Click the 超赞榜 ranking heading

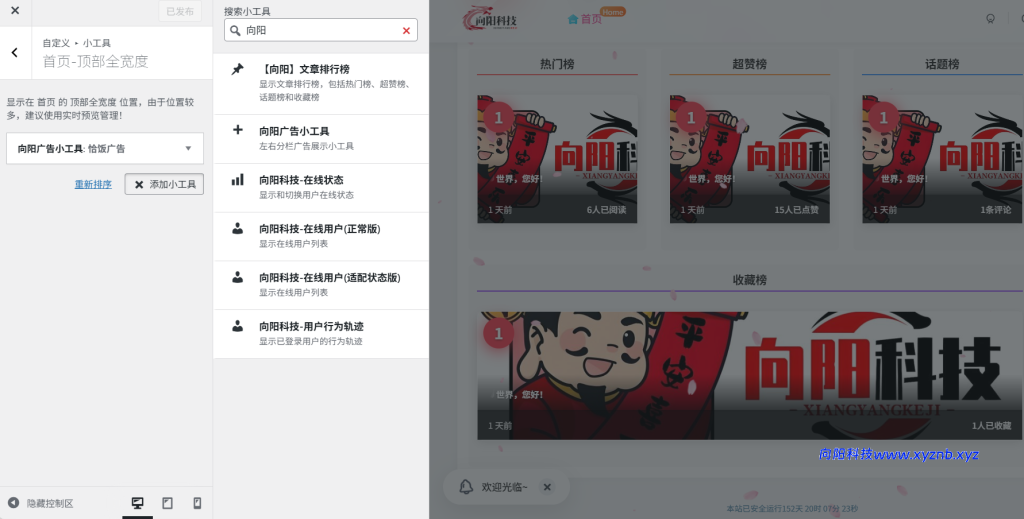pyautogui.click(x=749, y=64)
